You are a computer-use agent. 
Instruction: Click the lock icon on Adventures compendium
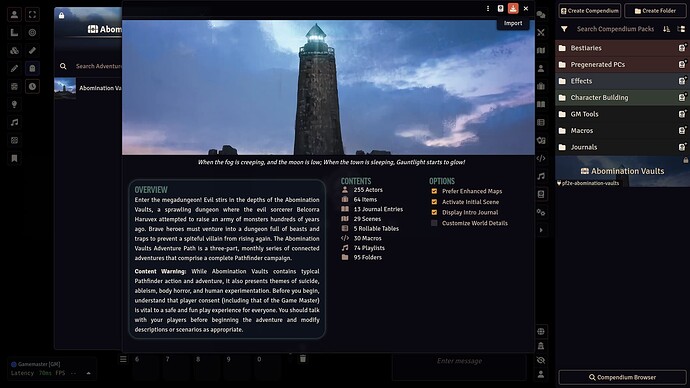click(62, 15)
